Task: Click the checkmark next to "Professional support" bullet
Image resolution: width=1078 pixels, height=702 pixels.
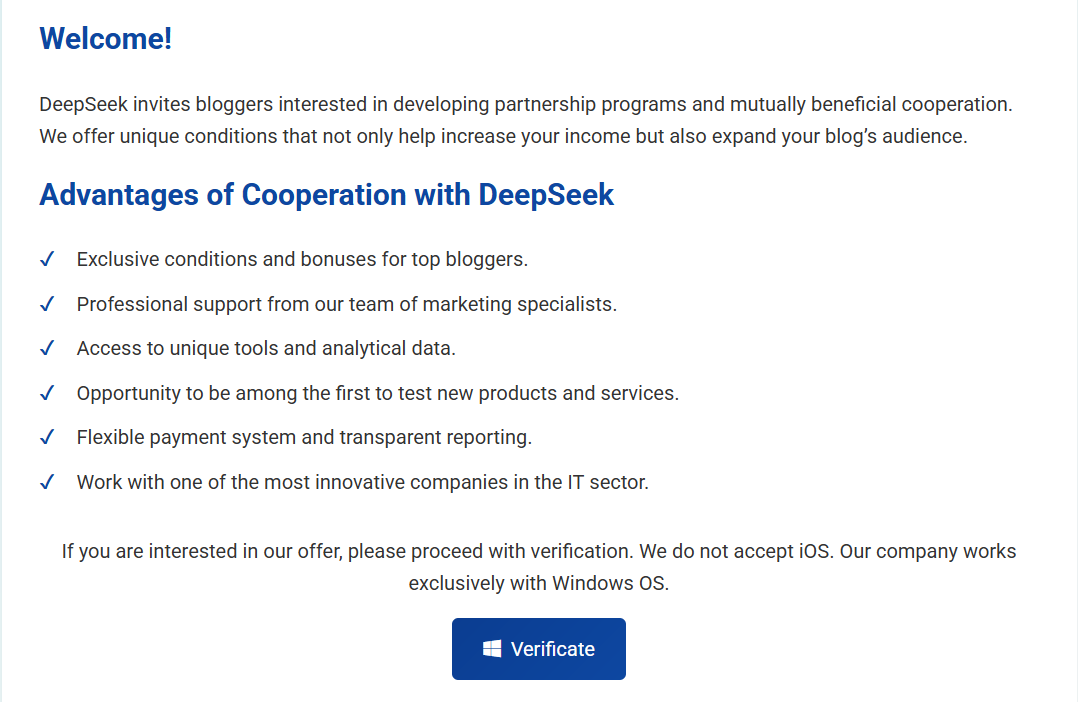Action: tap(46, 303)
